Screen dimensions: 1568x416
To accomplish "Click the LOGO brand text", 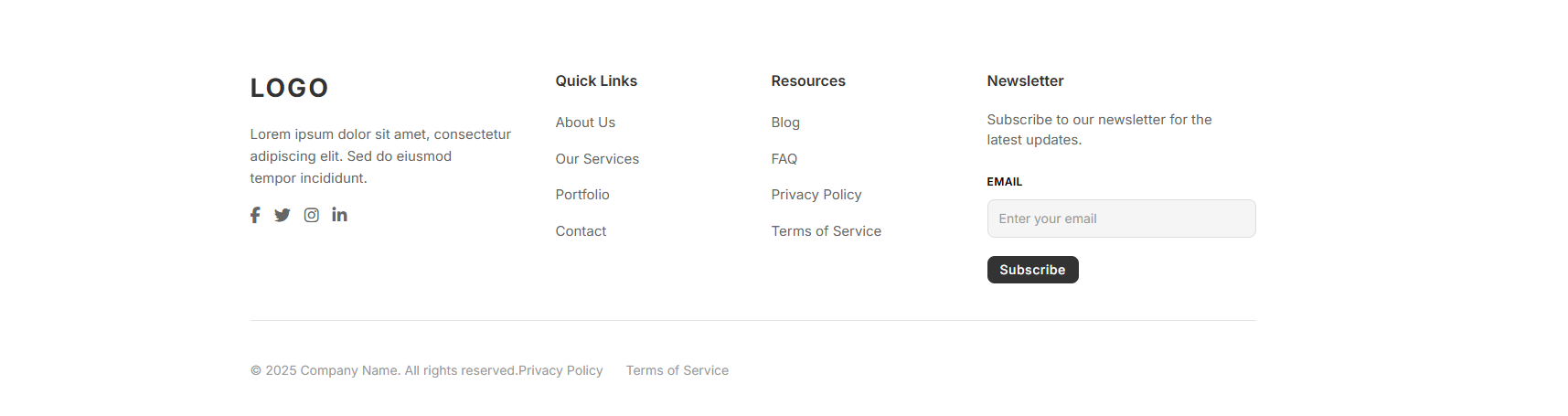I will [x=289, y=88].
